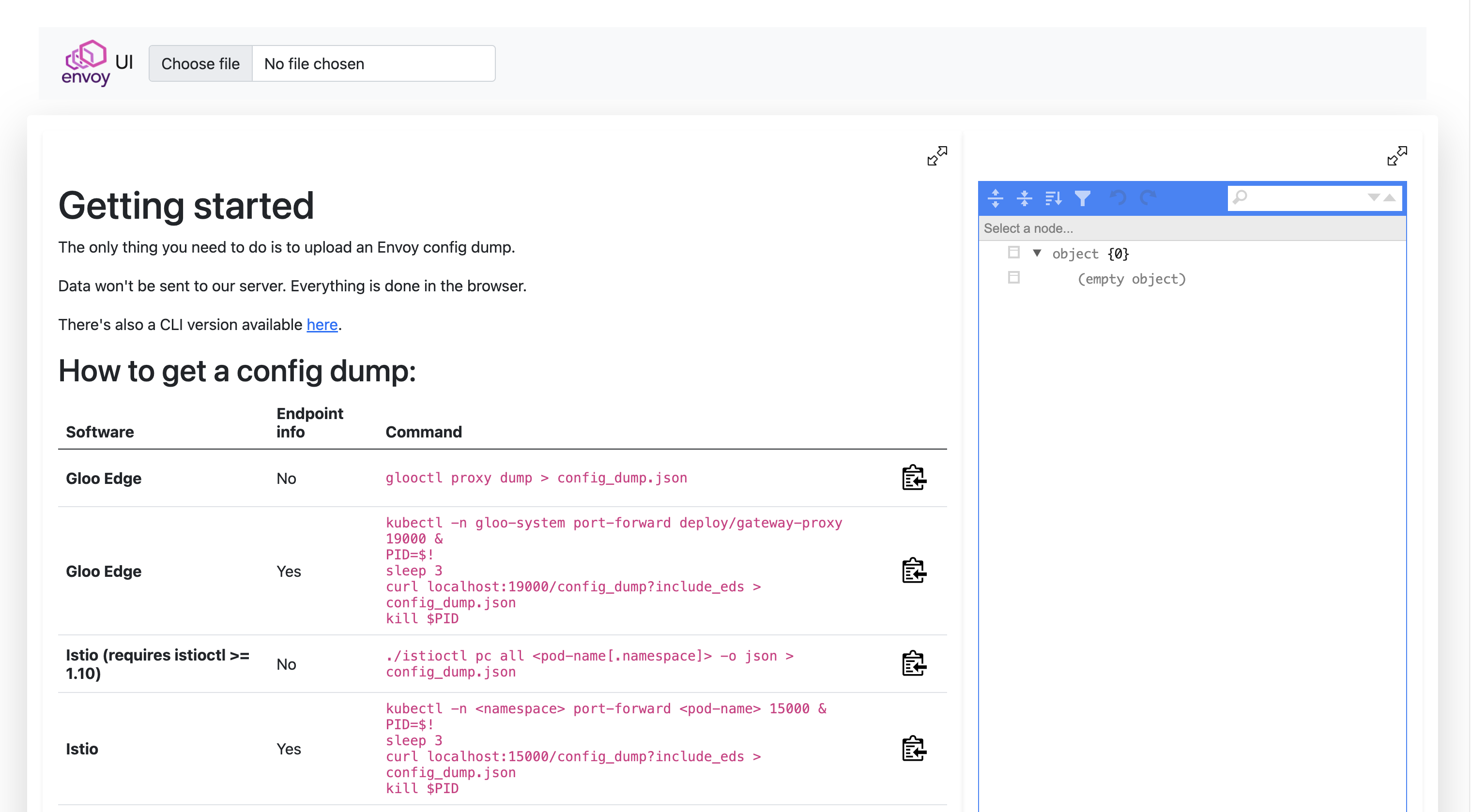Click the here link for CLI version
Image resolution: width=1471 pixels, height=812 pixels.
[x=322, y=324]
